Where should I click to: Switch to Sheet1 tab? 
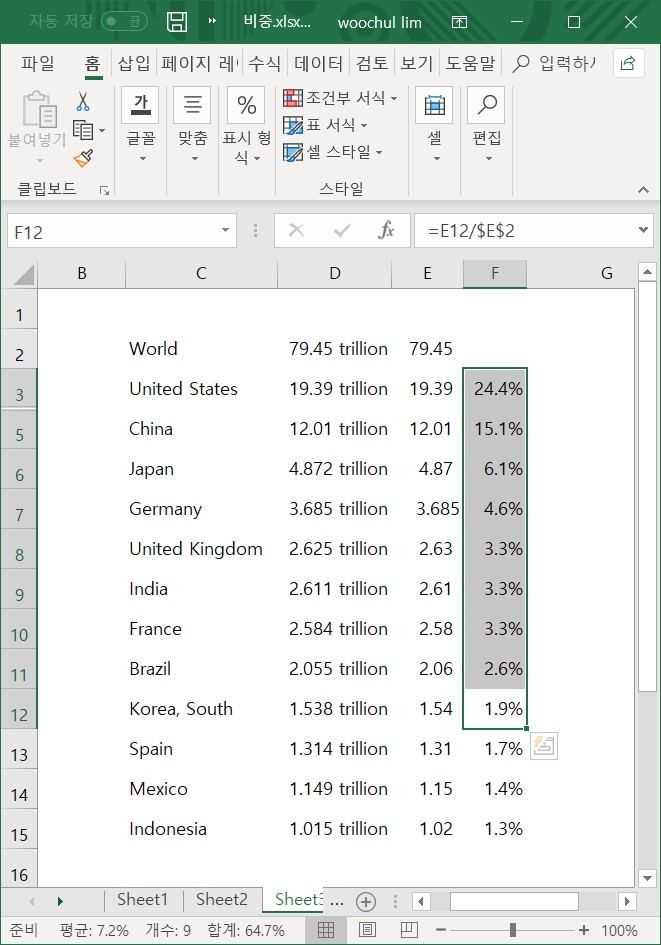142,899
